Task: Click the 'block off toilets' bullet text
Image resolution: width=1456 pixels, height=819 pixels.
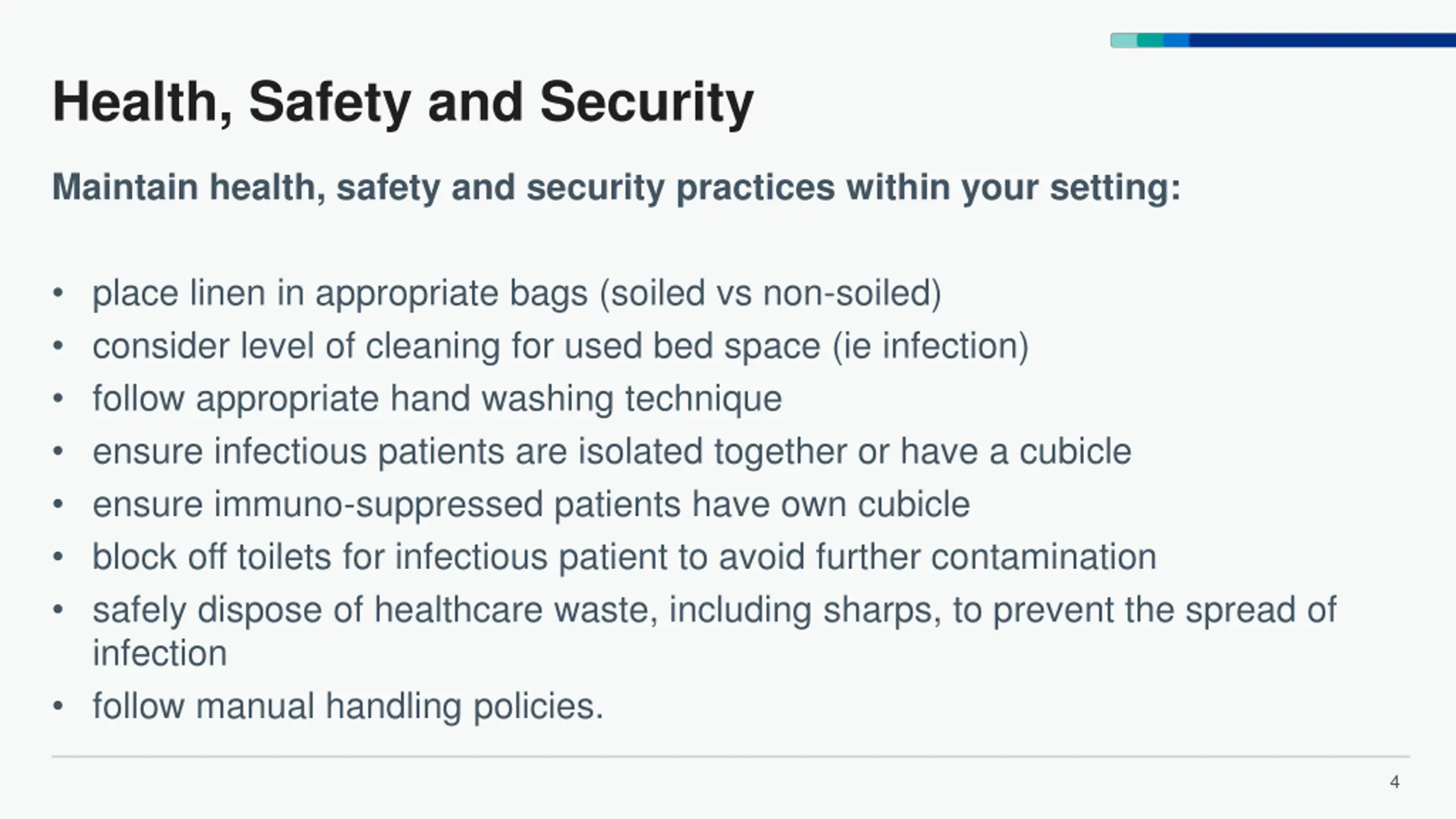Action: [x=624, y=557]
